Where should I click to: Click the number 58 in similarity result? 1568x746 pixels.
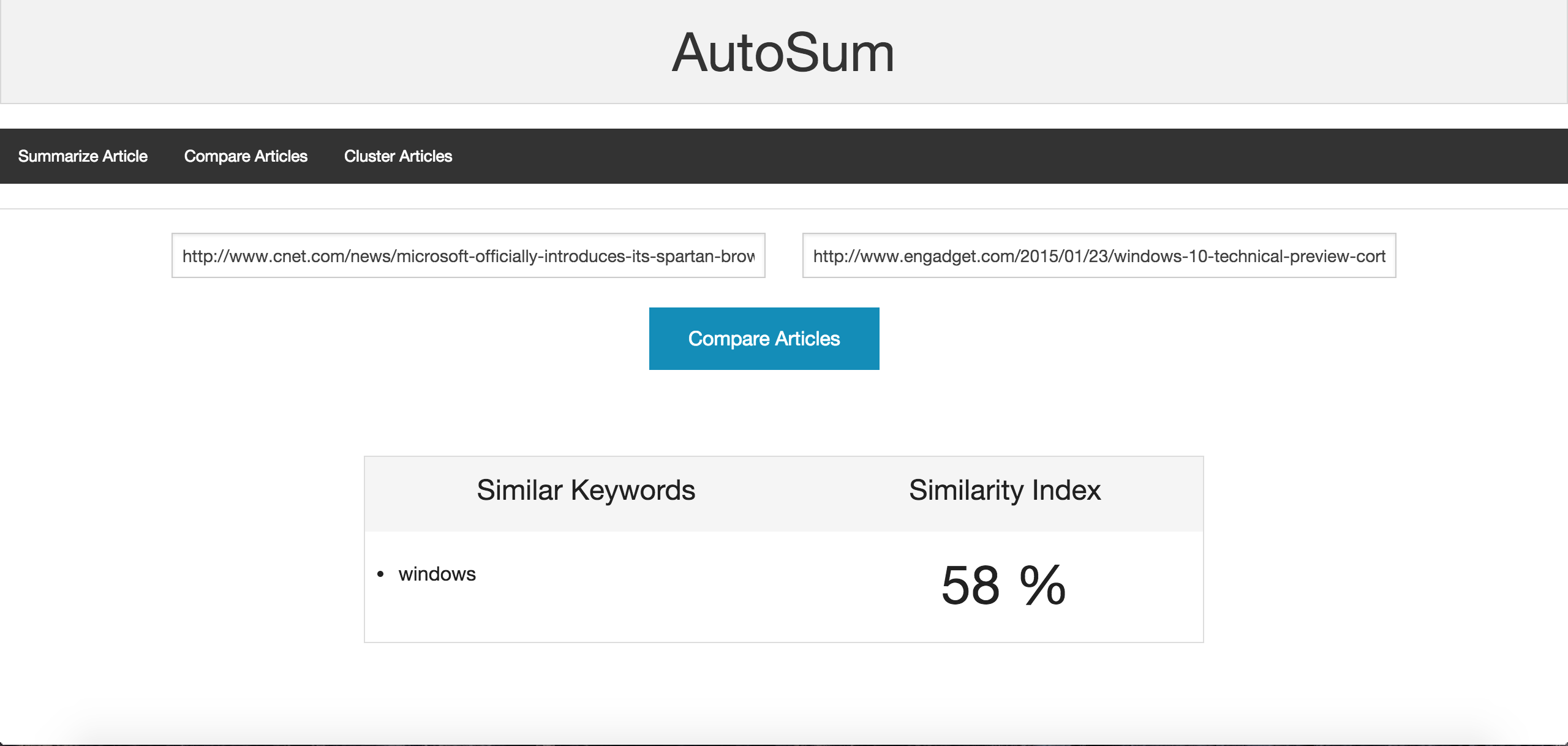click(970, 586)
